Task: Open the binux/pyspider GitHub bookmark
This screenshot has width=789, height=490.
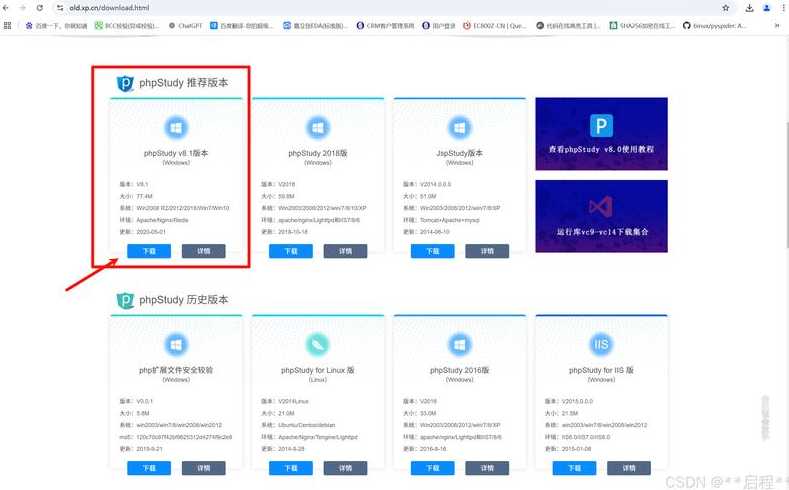Action: pyautogui.click(x=715, y=26)
